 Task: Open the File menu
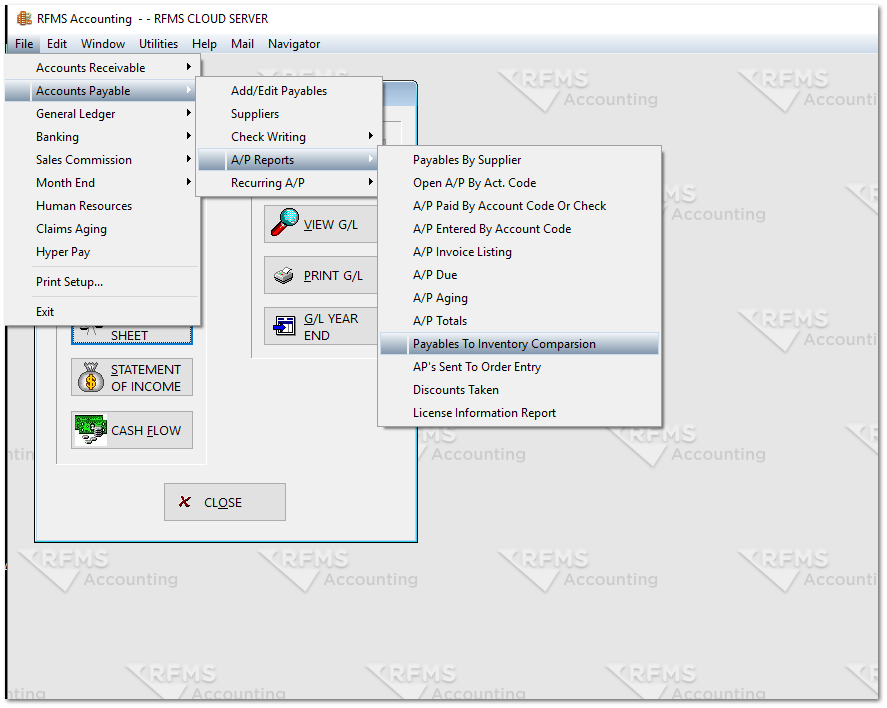pos(24,44)
